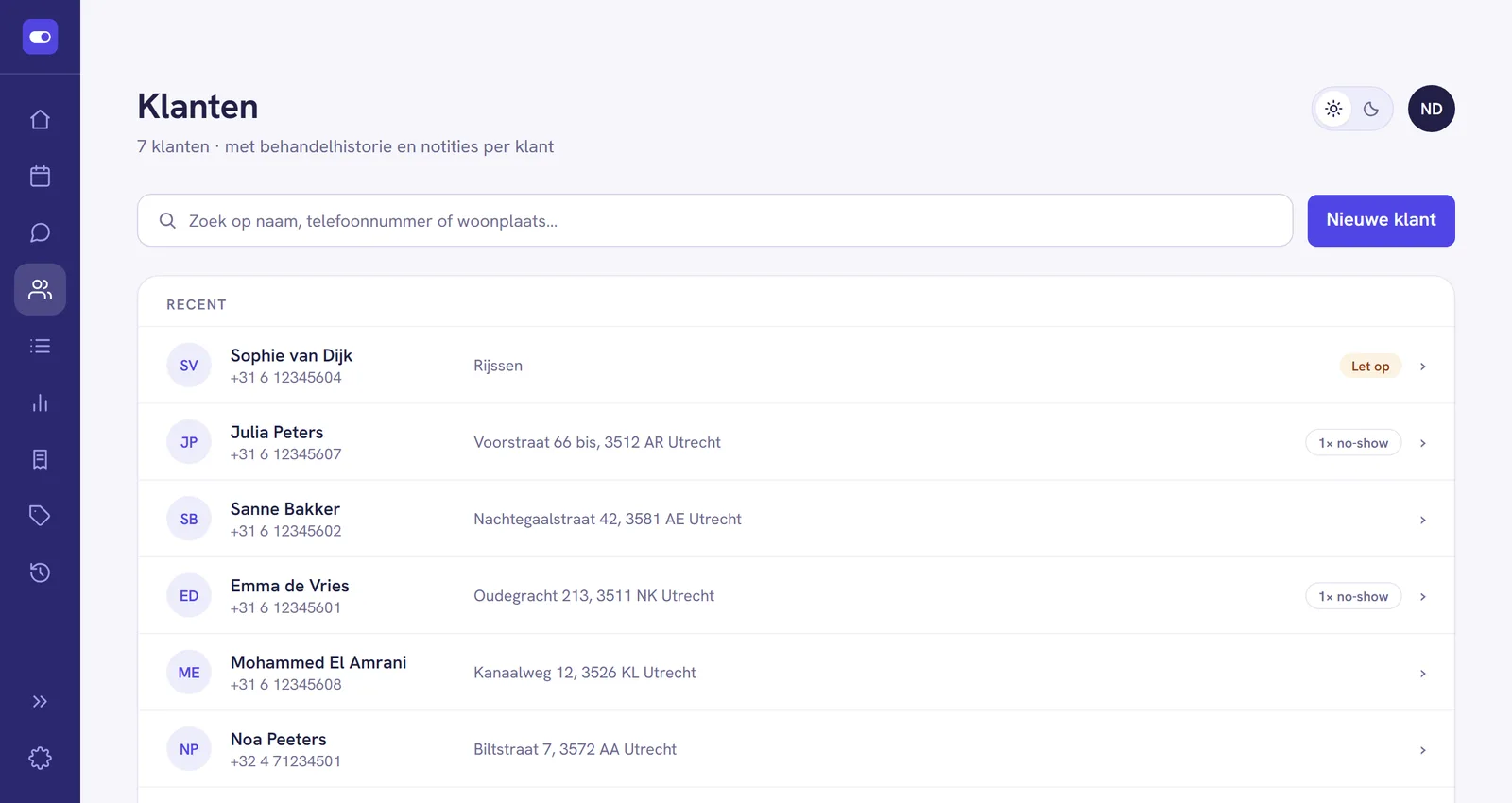Open Sanne Bakker row chevron
This screenshot has width=1512, height=803.
tap(1422, 520)
